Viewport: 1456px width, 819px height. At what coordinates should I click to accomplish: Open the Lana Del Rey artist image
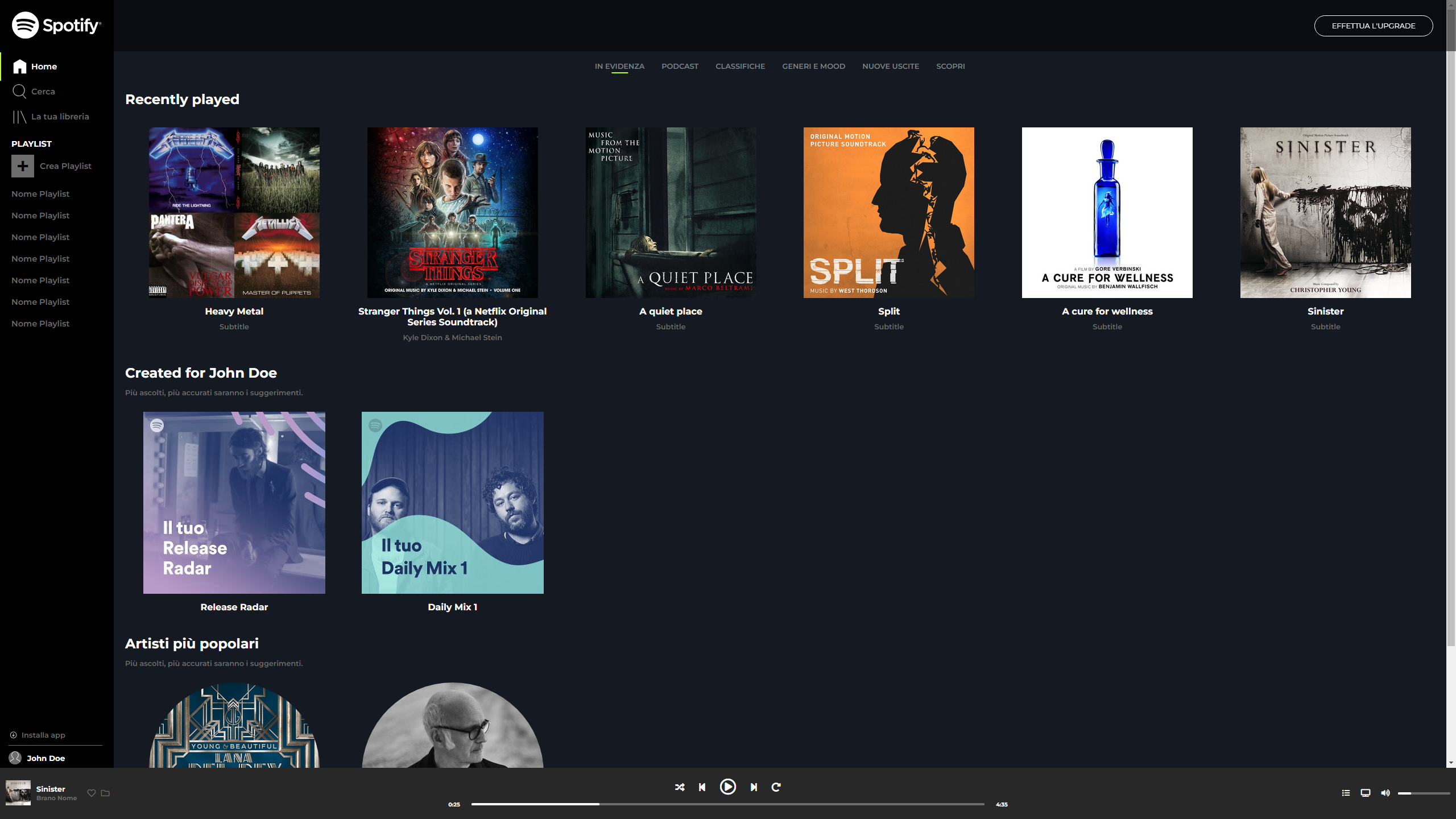(x=234, y=725)
